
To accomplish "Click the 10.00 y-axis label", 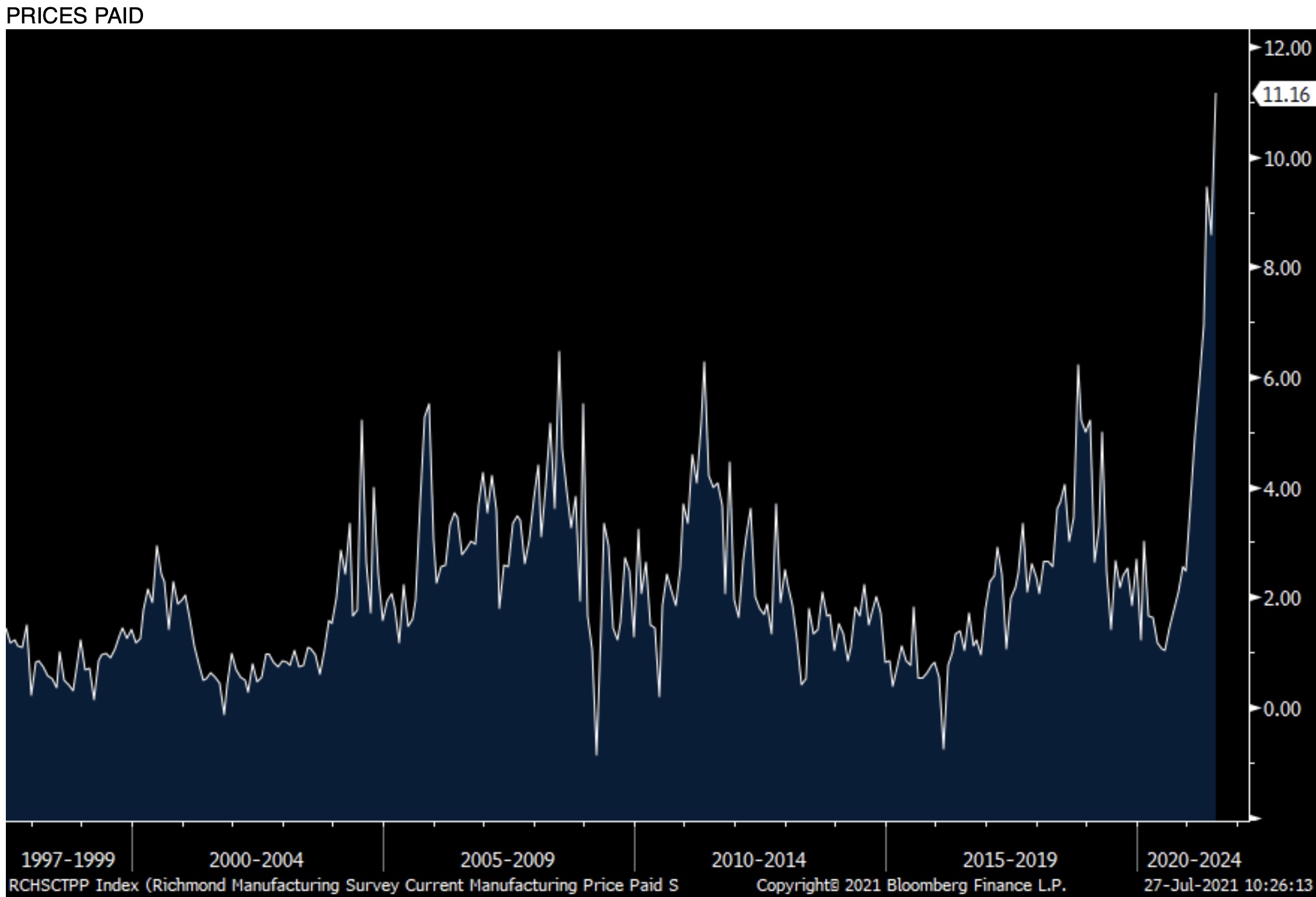I will (x=1287, y=159).
